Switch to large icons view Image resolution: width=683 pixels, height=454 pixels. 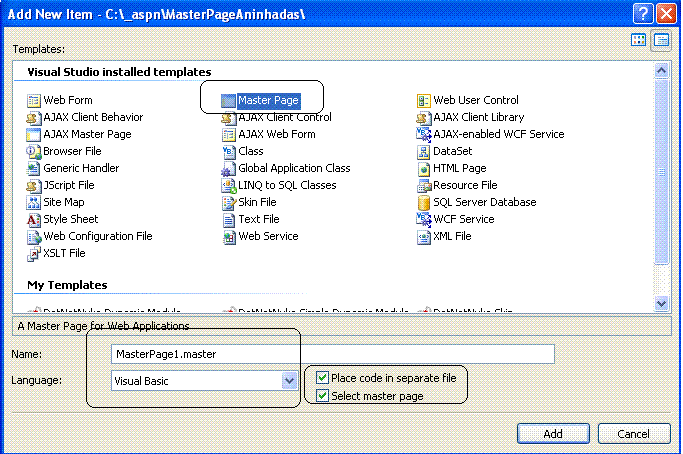click(639, 40)
